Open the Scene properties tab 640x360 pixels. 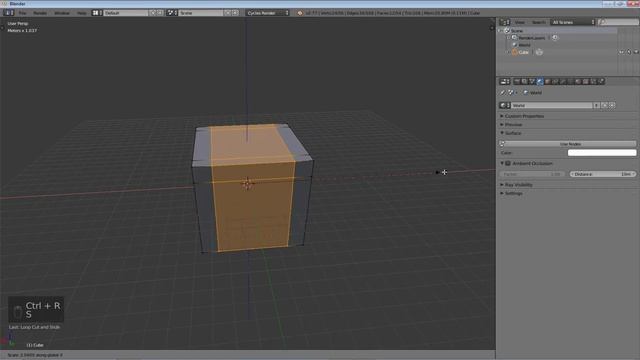click(x=532, y=82)
